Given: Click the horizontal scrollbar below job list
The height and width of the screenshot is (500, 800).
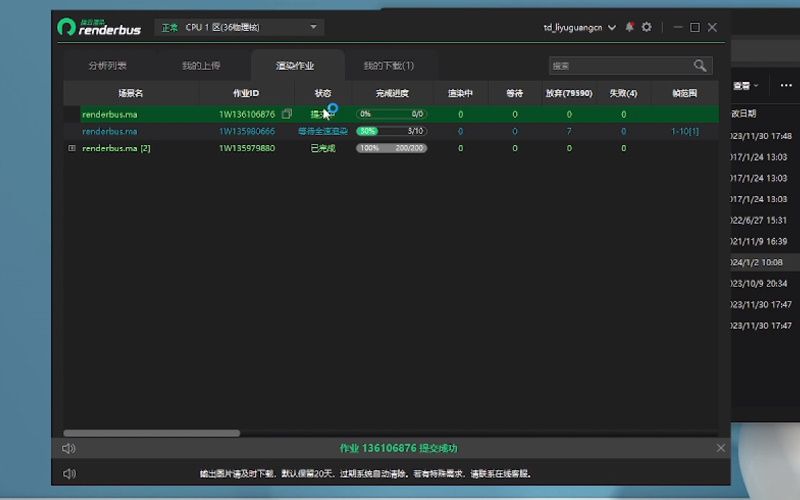Looking at the screenshot, I should 152,433.
